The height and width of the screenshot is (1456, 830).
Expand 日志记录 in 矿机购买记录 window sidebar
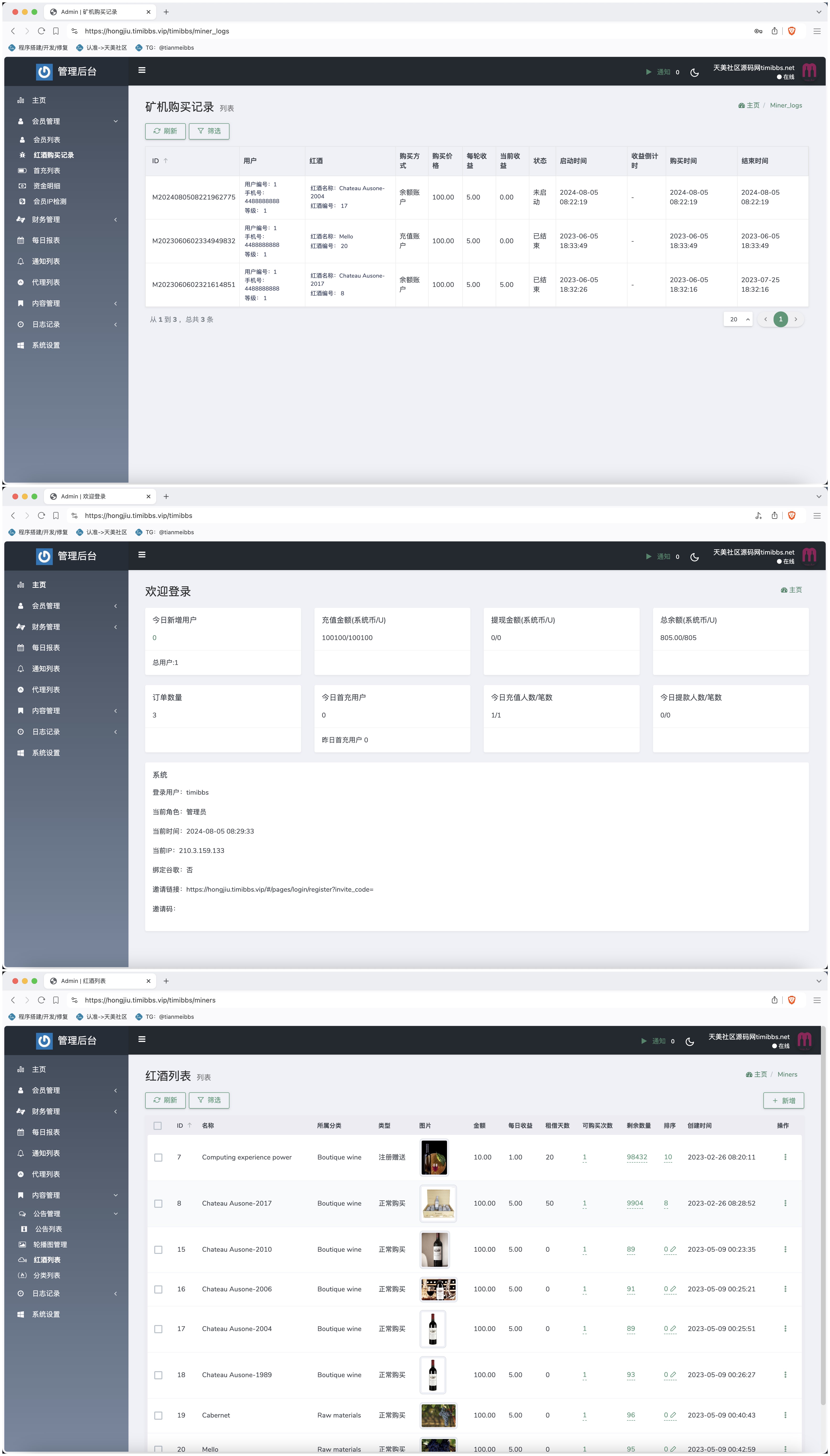[x=66, y=324]
